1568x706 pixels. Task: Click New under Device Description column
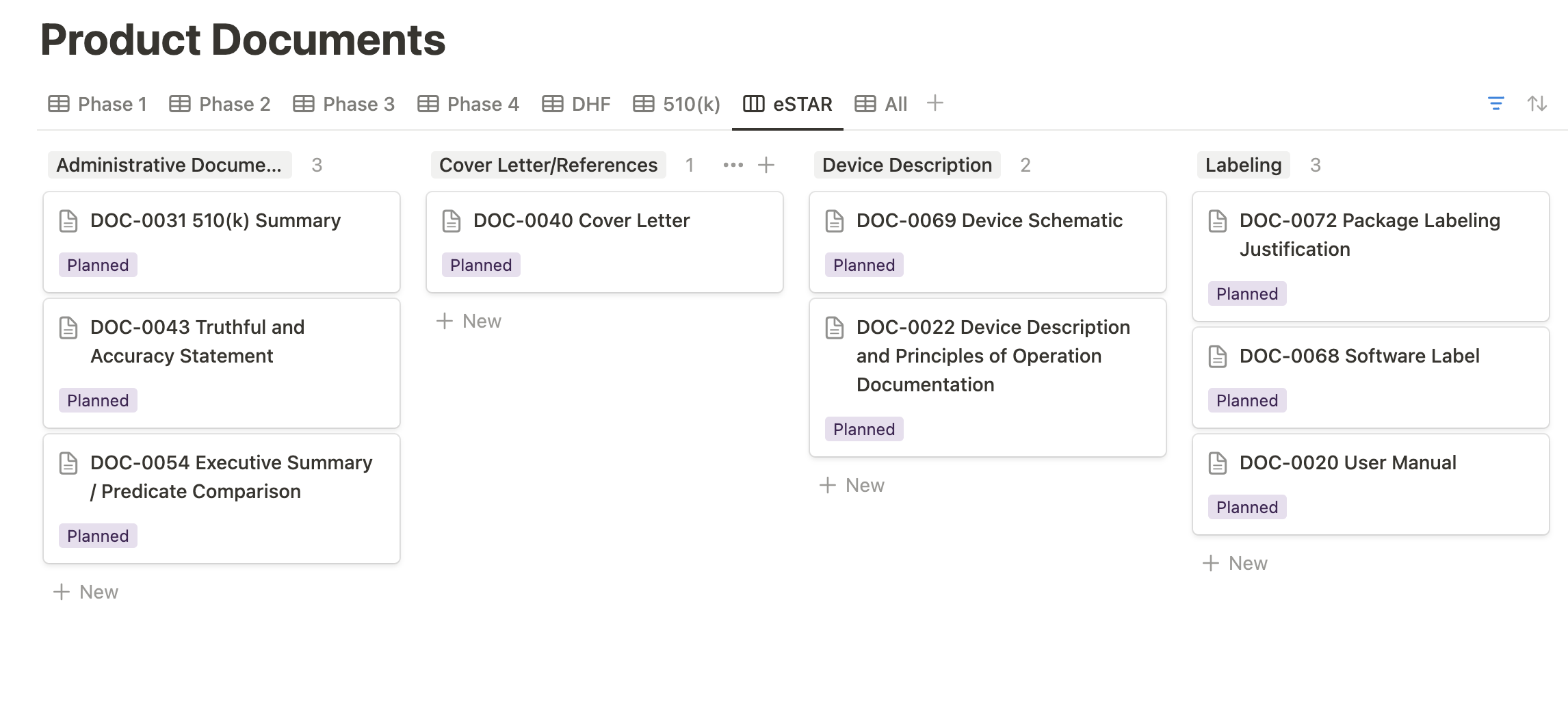852,485
